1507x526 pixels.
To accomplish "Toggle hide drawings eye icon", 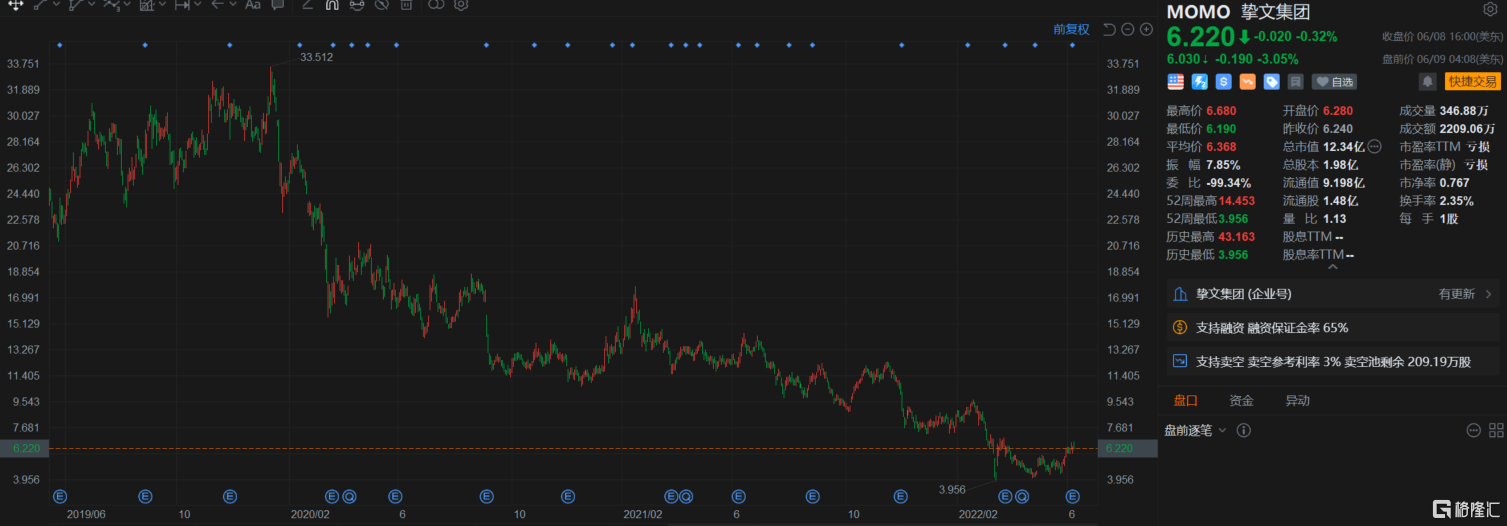I will (x=381, y=5).
